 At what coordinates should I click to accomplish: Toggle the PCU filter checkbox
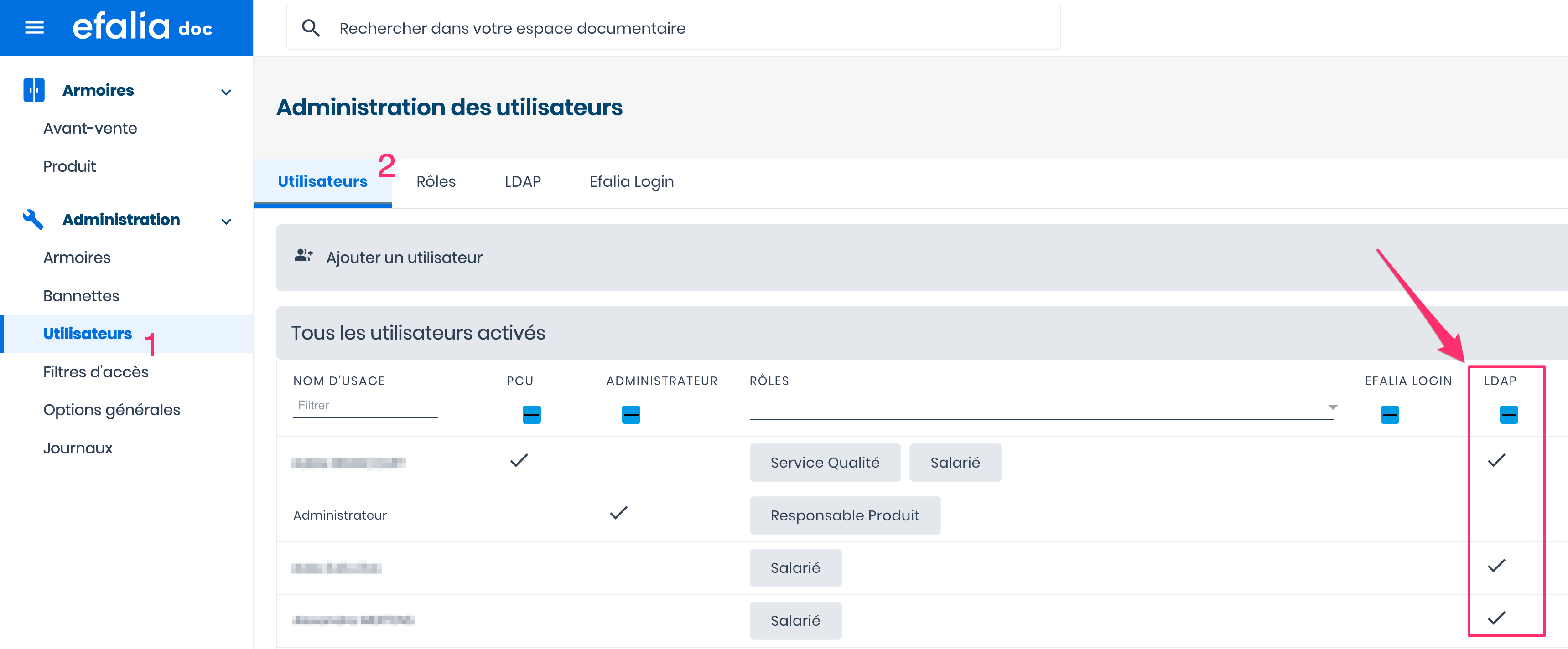[x=531, y=415]
